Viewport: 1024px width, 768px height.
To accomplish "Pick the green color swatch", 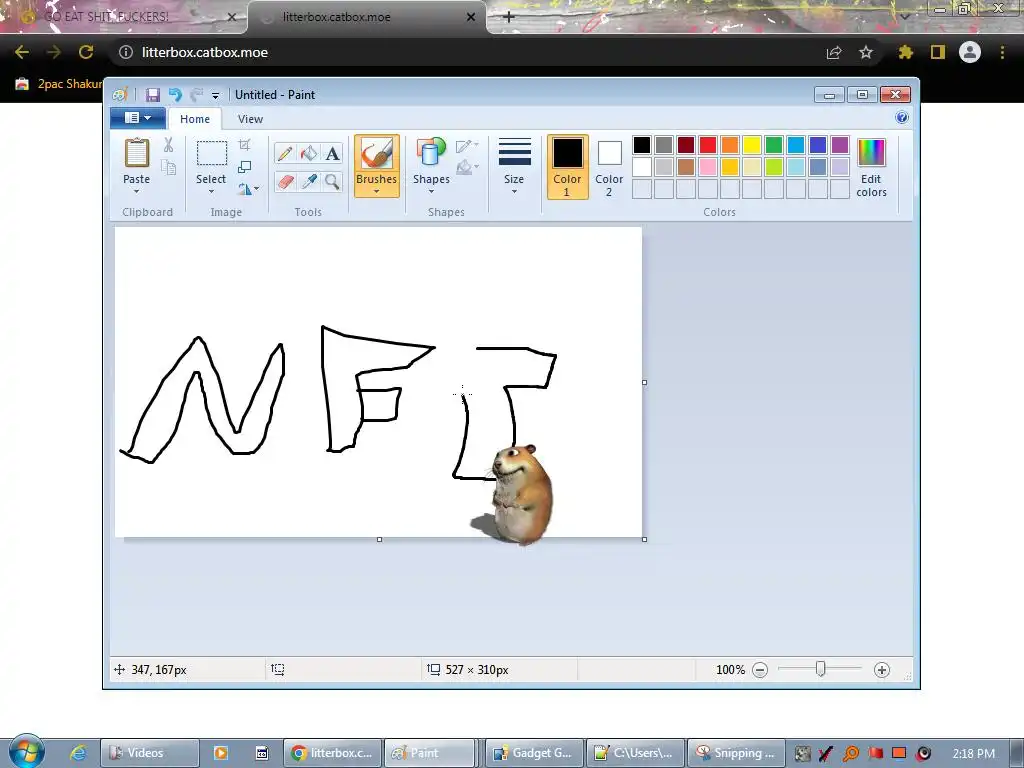I will pyautogui.click(x=774, y=145).
